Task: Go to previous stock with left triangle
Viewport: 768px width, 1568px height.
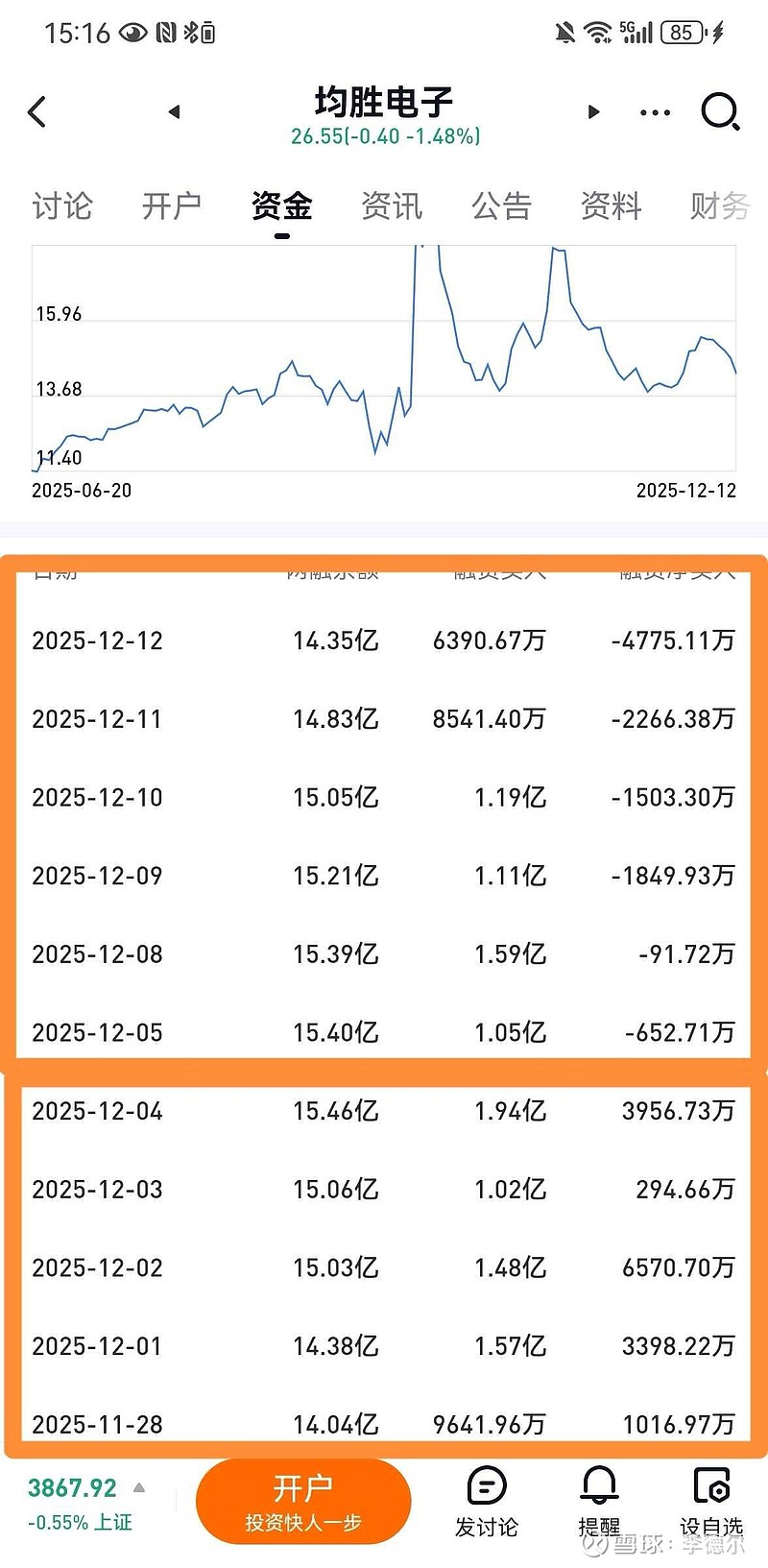Action: click(174, 112)
